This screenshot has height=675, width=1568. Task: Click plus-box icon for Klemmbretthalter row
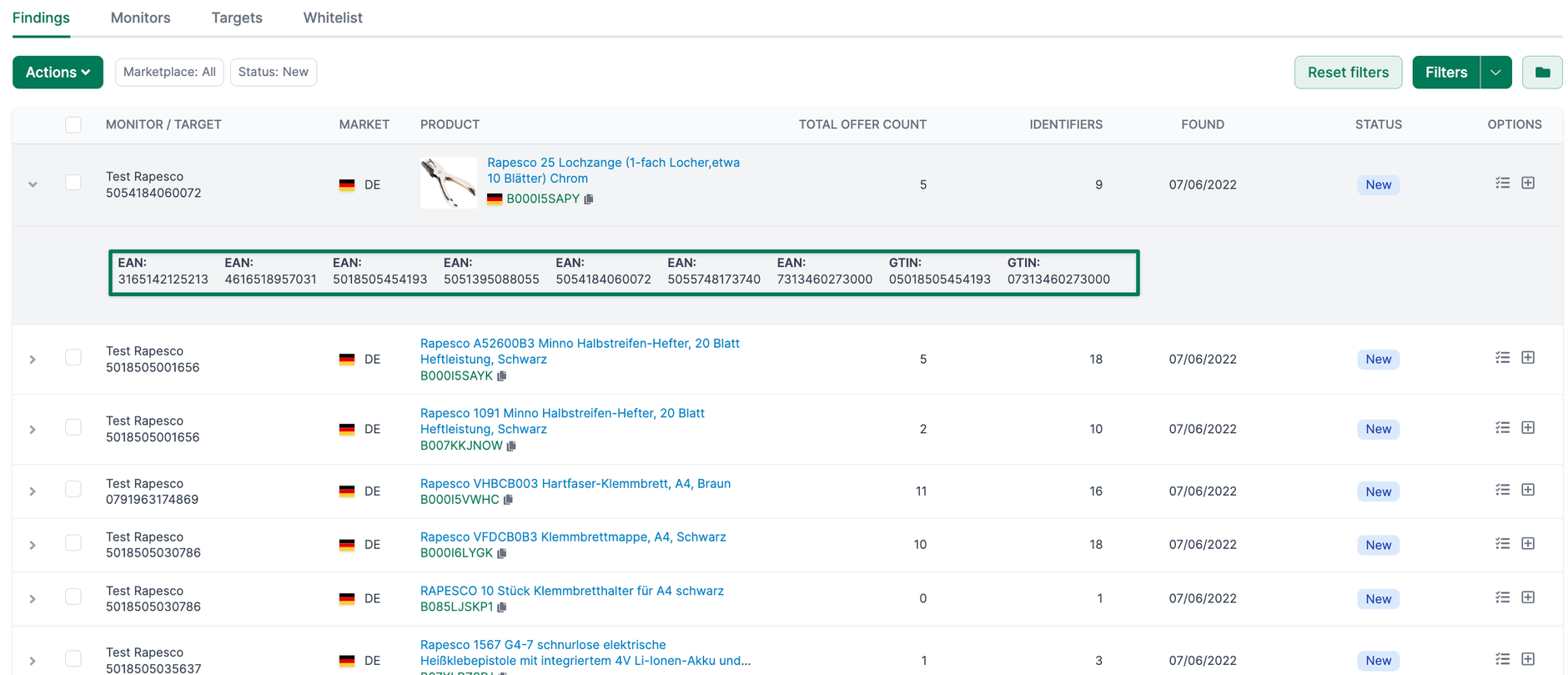tap(1528, 597)
